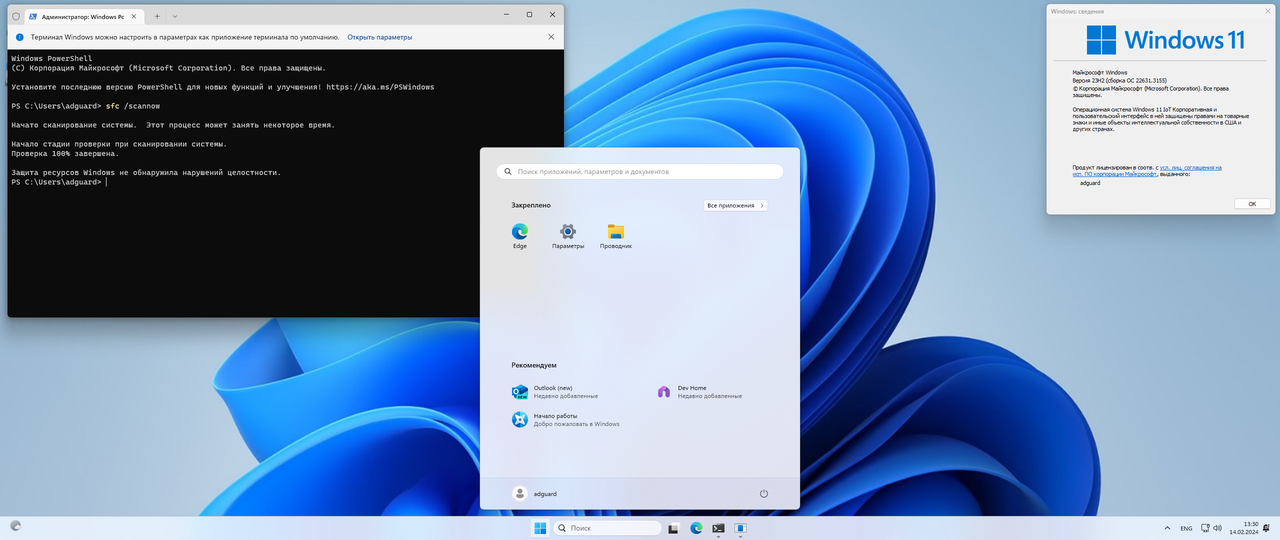This screenshot has height=540, width=1280.
Task: Open the adguard user account menu
Action: 535,493
